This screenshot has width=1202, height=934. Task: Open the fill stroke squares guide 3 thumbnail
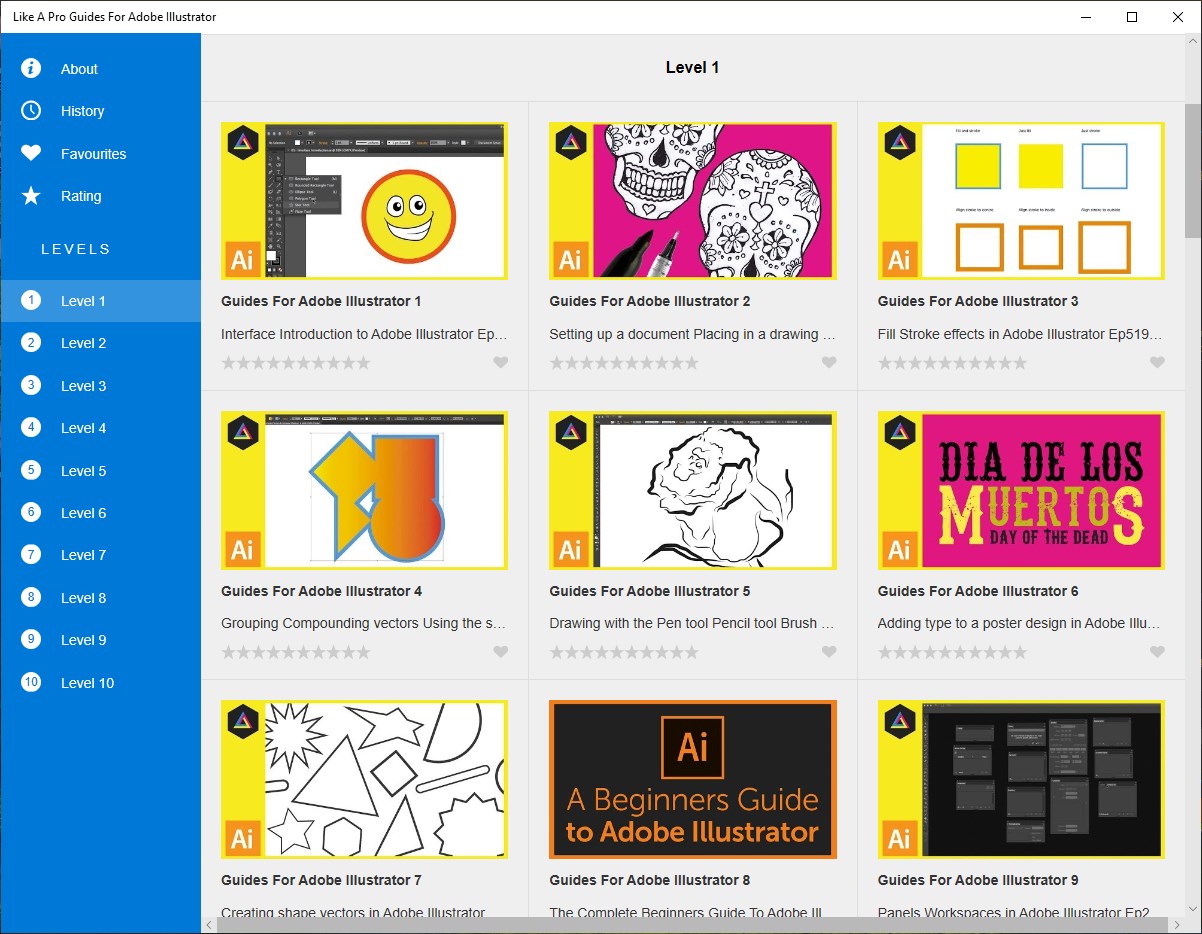(x=1021, y=200)
